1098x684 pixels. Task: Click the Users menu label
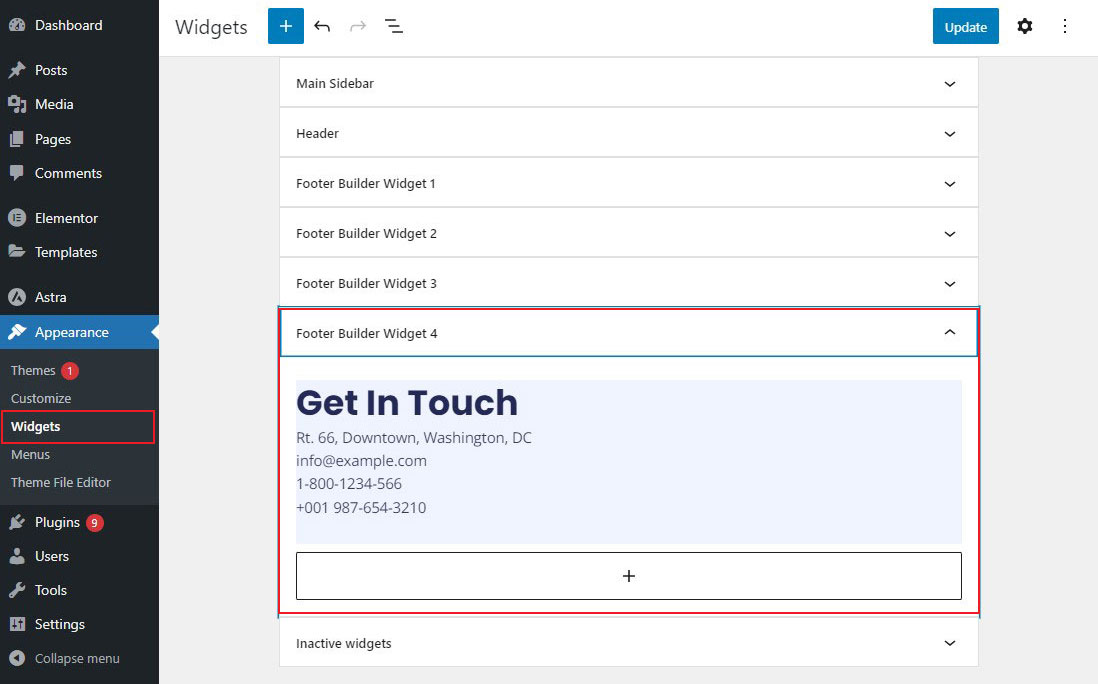pyautogui.click(x=52, y=556)
